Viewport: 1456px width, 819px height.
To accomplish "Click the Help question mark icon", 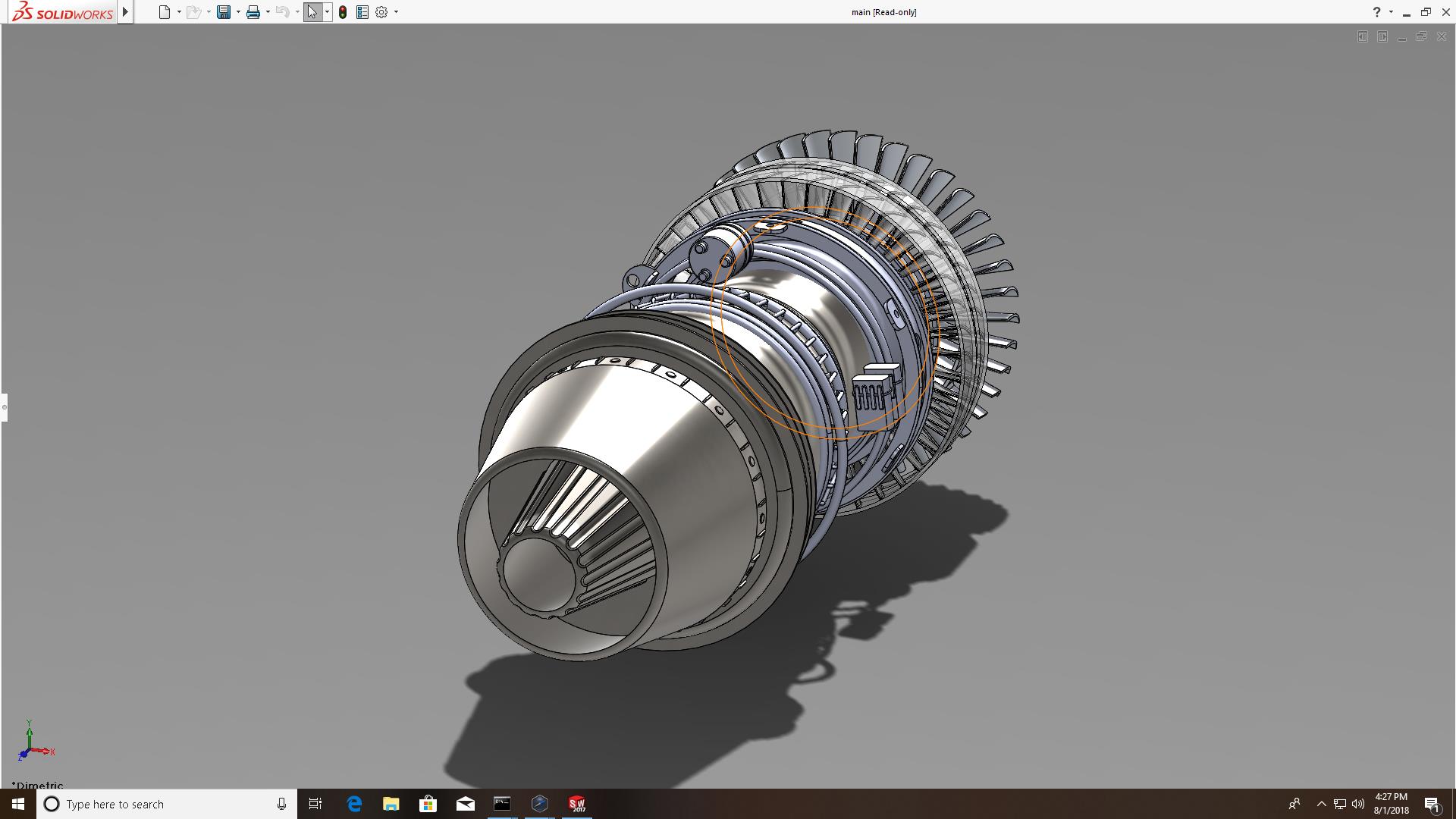I will click(1376, 12).
